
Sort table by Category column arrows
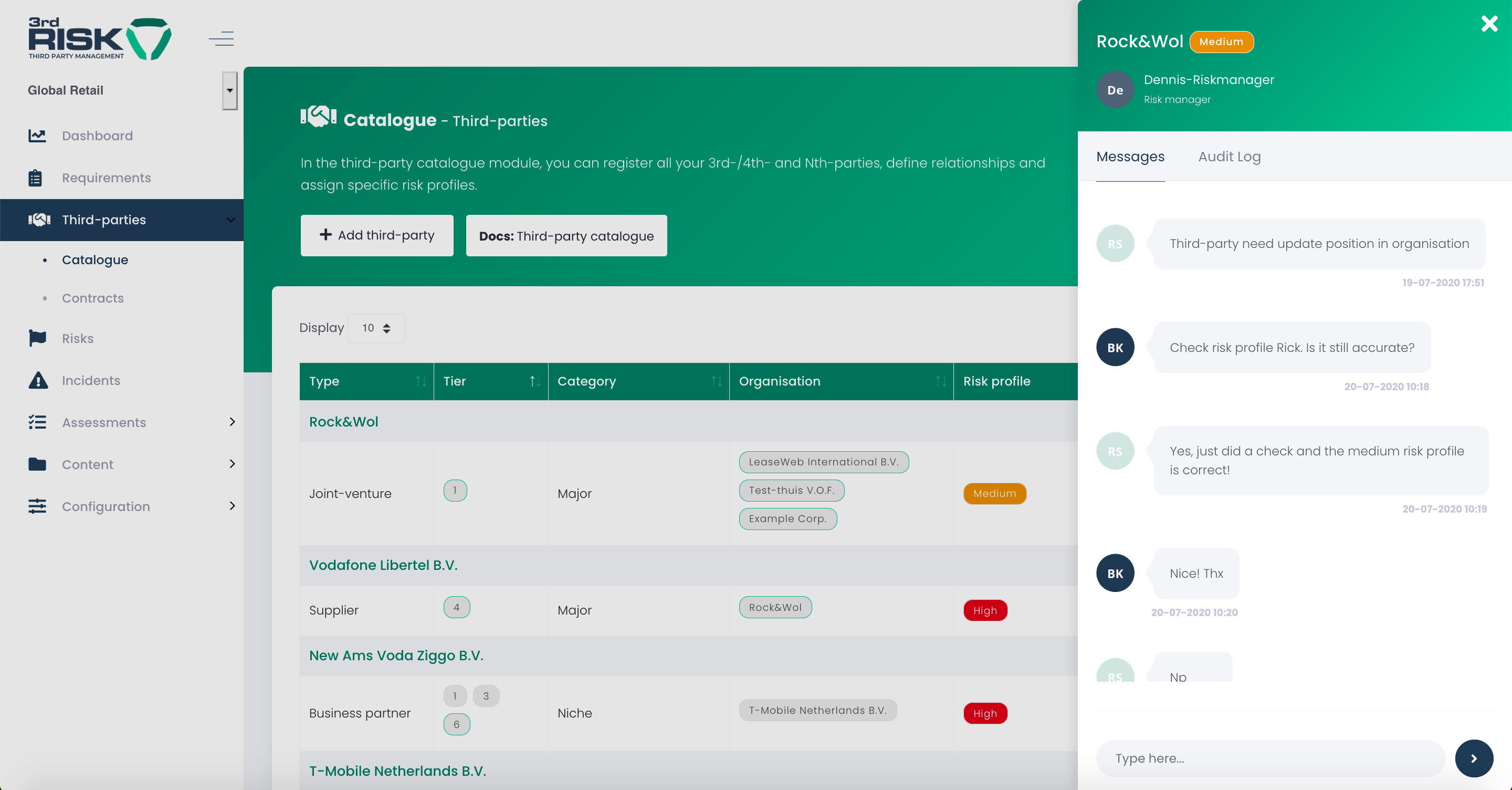pos(716,381)
